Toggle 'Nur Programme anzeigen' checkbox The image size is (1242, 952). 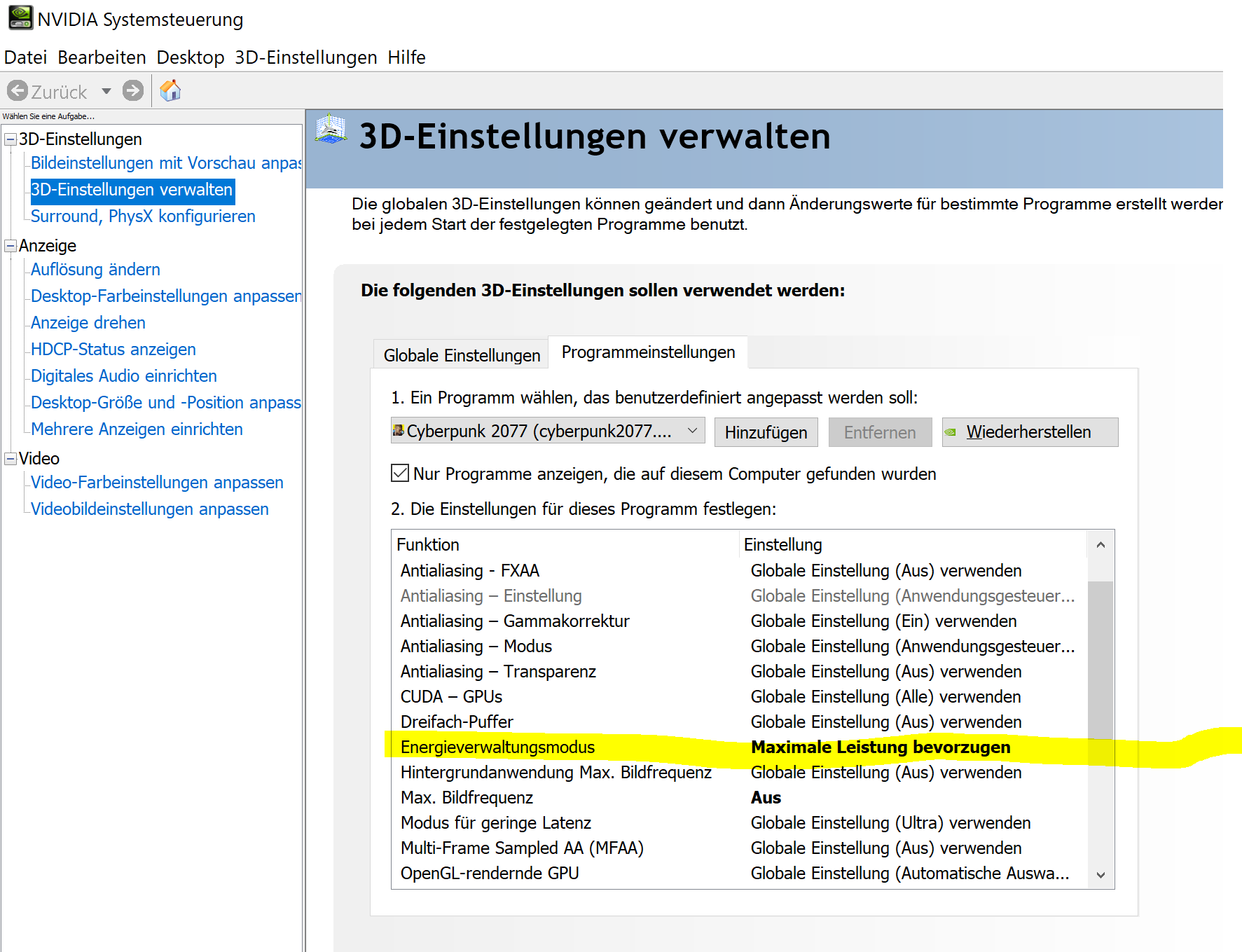click(400, 474)
